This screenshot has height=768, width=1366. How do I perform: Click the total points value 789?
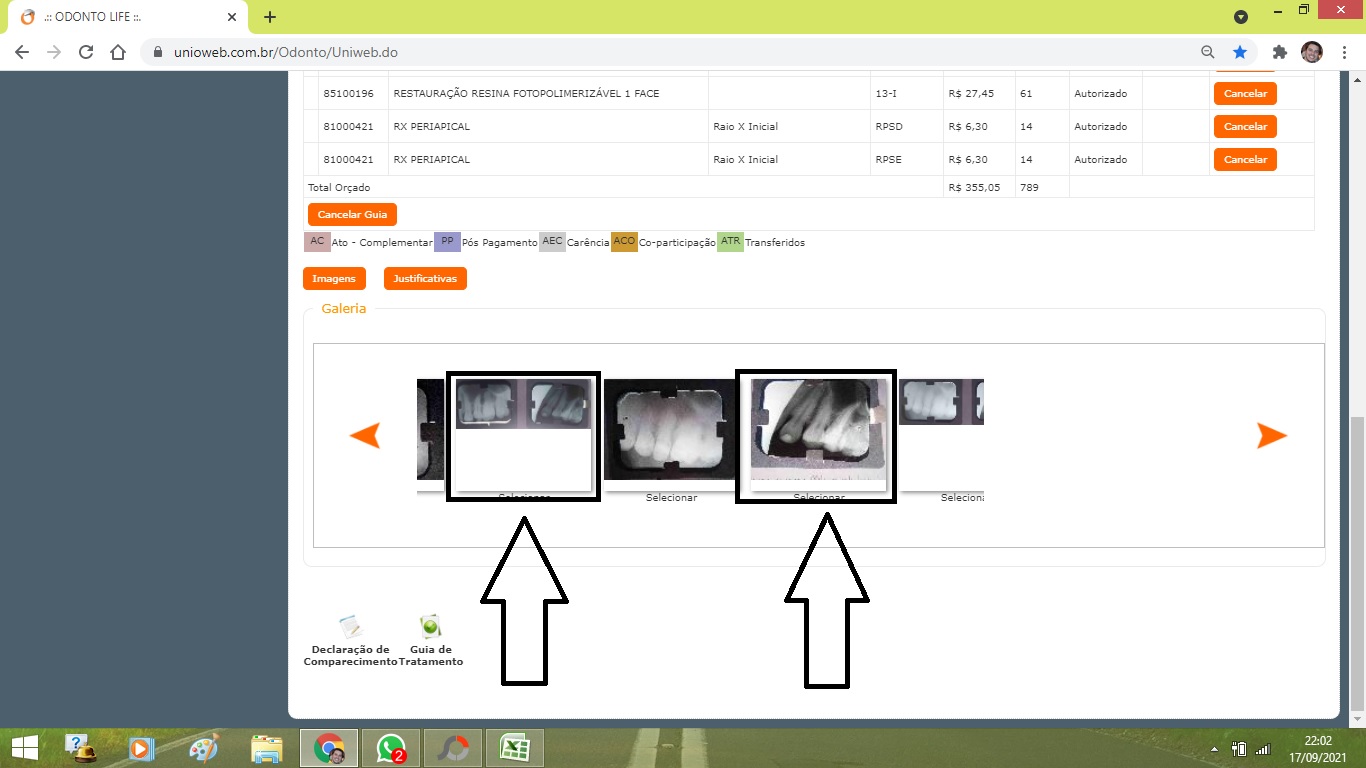point(1029,187)
